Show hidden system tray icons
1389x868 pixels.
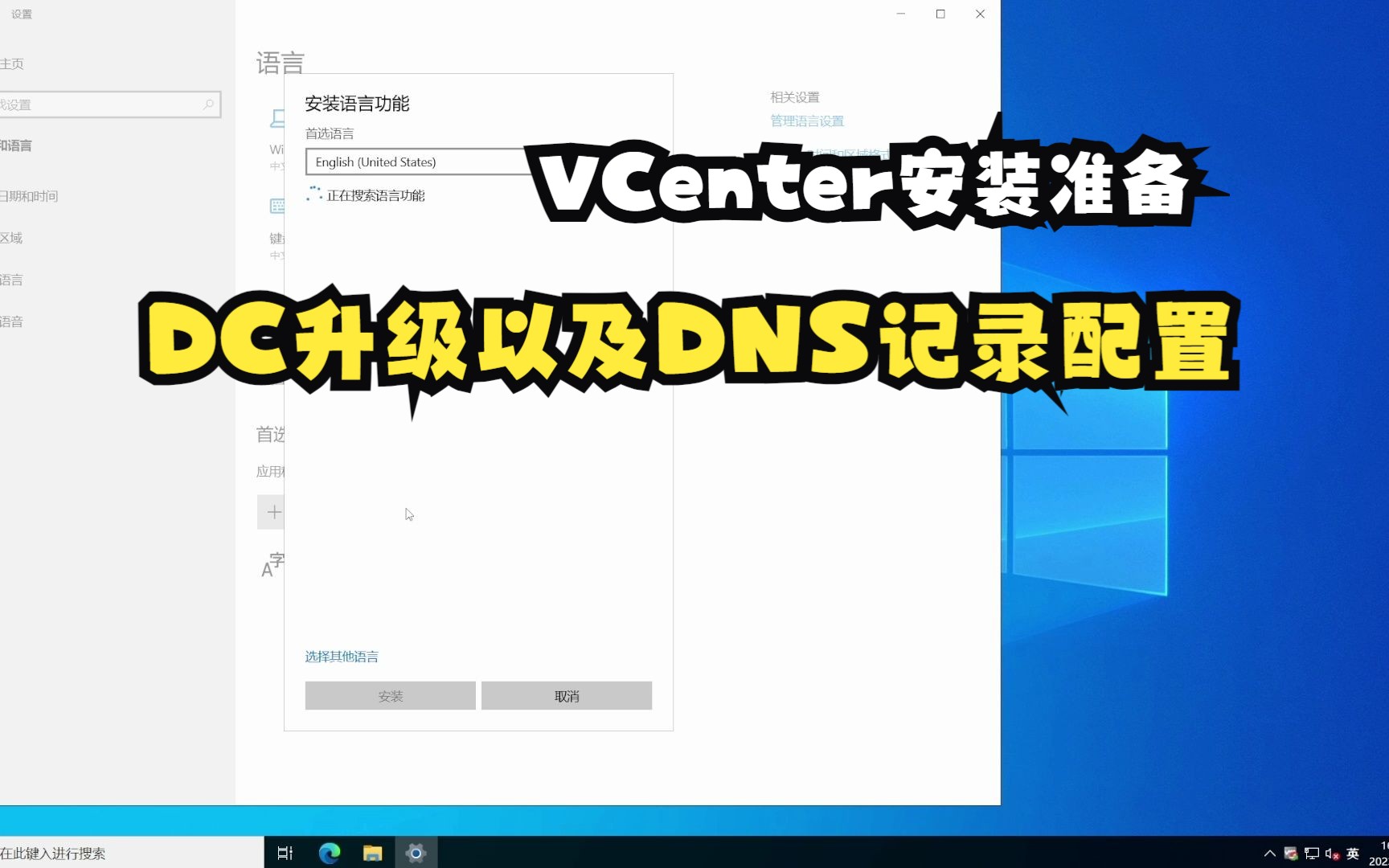click(x=1270, y=854)
